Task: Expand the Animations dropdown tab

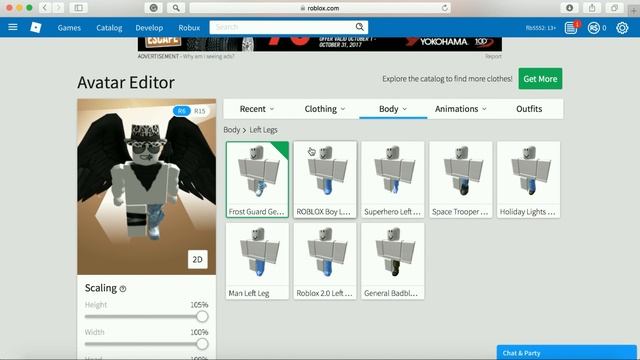Action: click(x=460, y=109)
